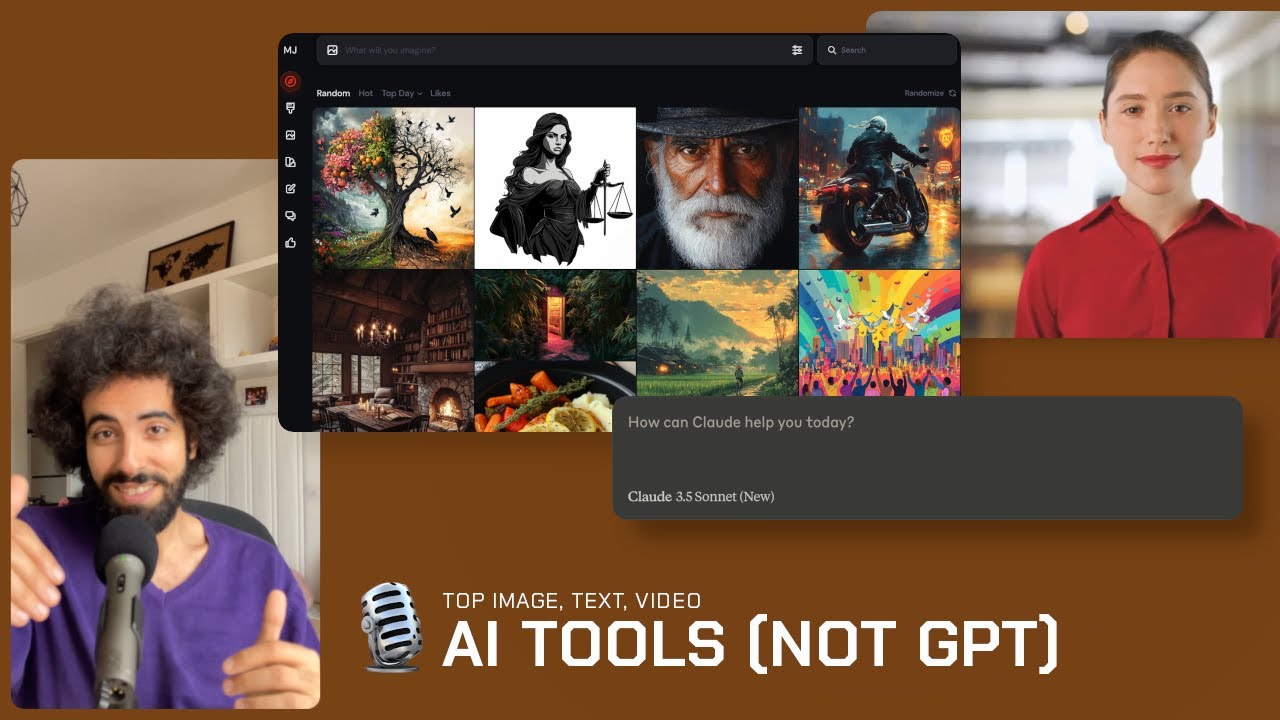Click the Randomize button

point(930,93)
